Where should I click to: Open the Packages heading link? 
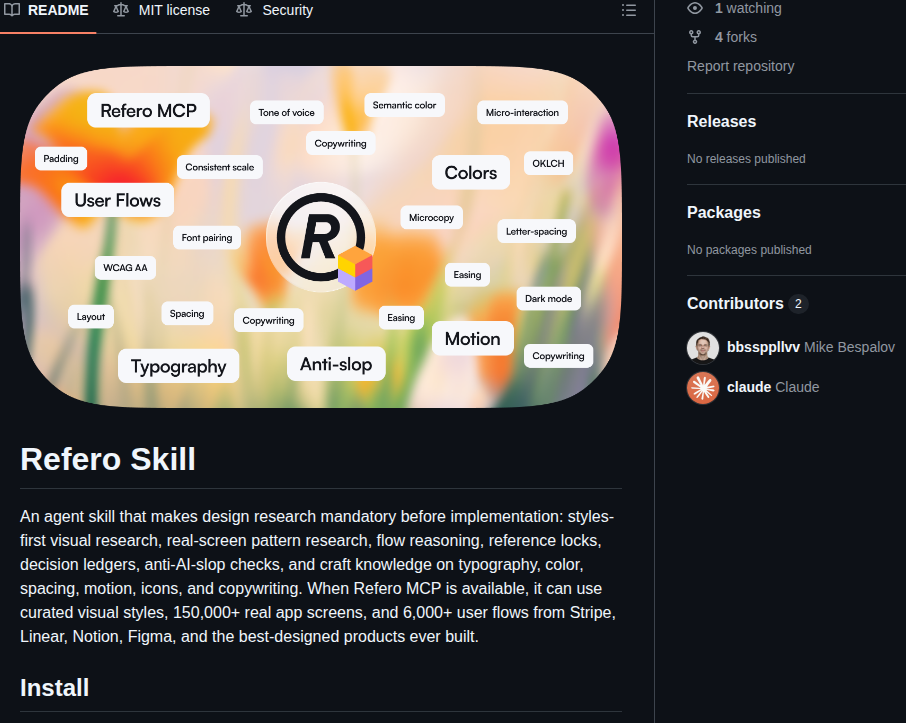pyautogui.click(x=723, y=212)
